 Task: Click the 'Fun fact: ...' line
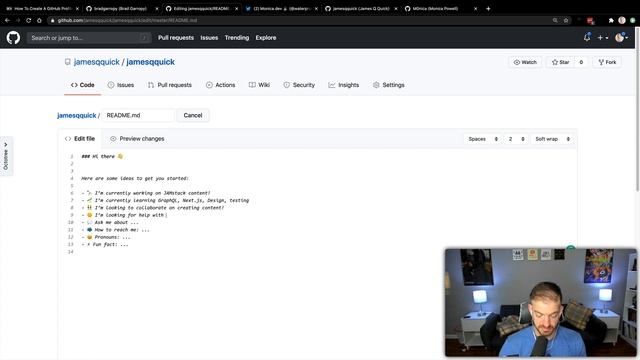(104, 244)
